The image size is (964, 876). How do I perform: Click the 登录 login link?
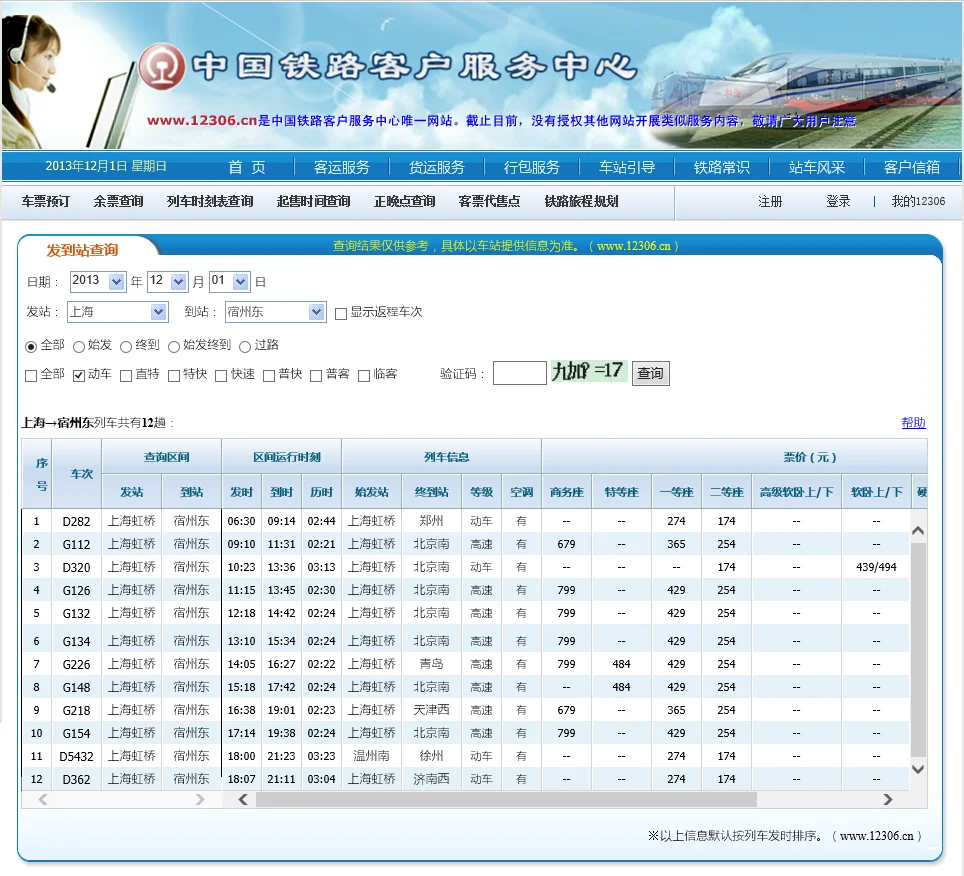(838, 201)
